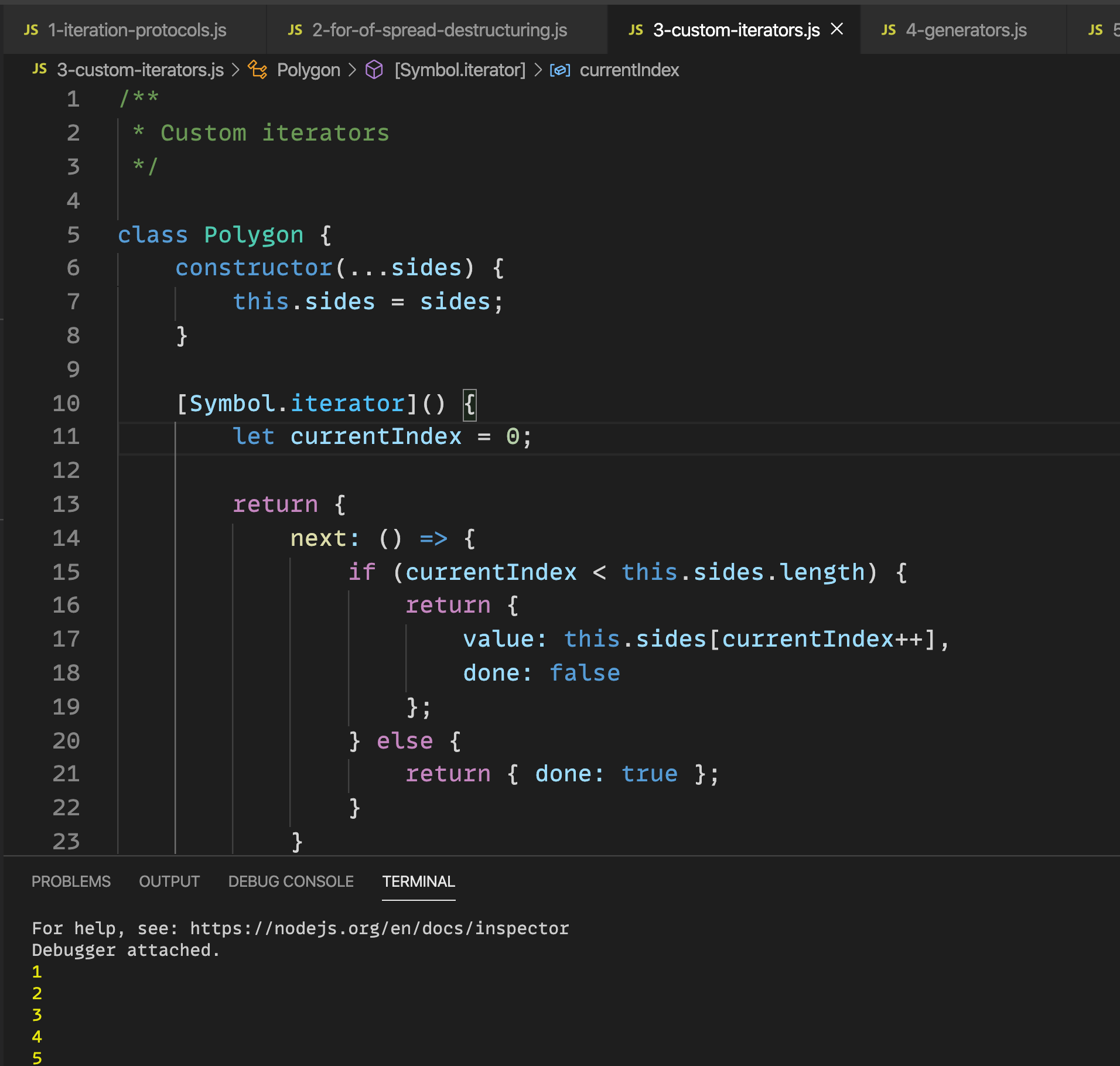The height and width of the screenshot is (1066, 1120).
Task: Click 'Custom iterators' comment text
Action: (275, 133)
